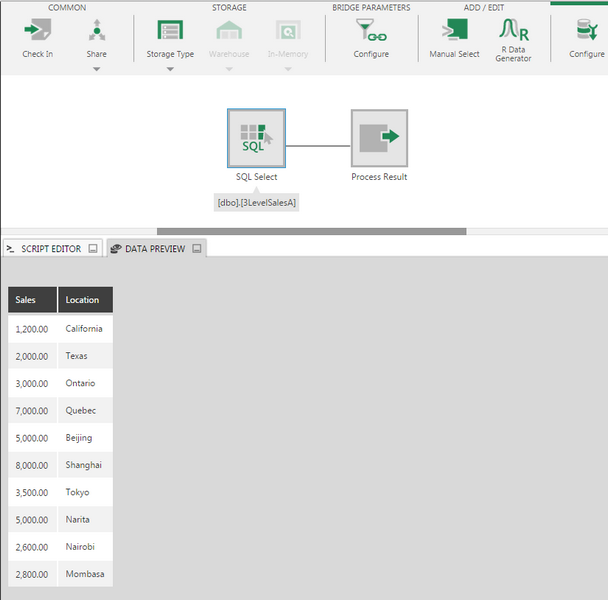Launch the R Data Generator
The width and height of the screenshot is (608, 600).
point(513,30)
